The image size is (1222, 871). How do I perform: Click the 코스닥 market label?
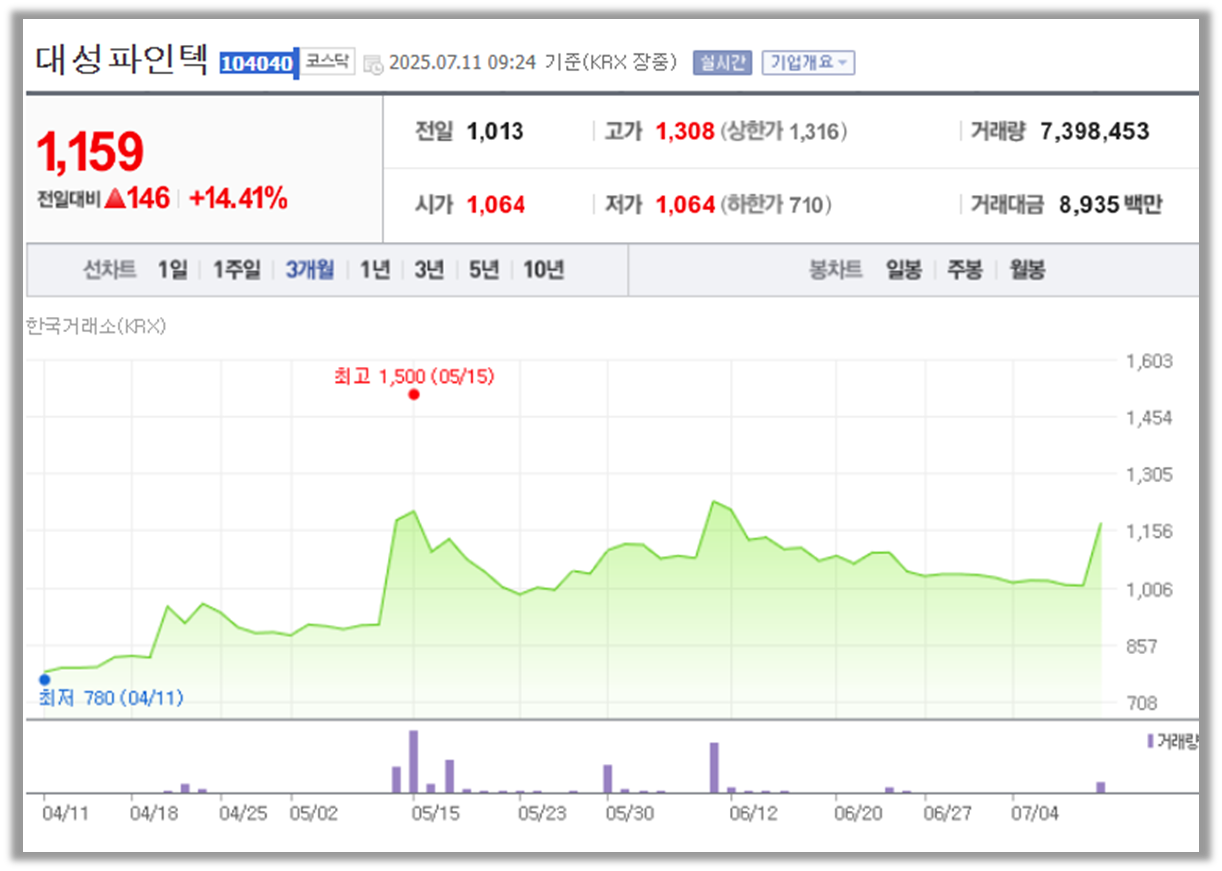(x=328, y=62)
